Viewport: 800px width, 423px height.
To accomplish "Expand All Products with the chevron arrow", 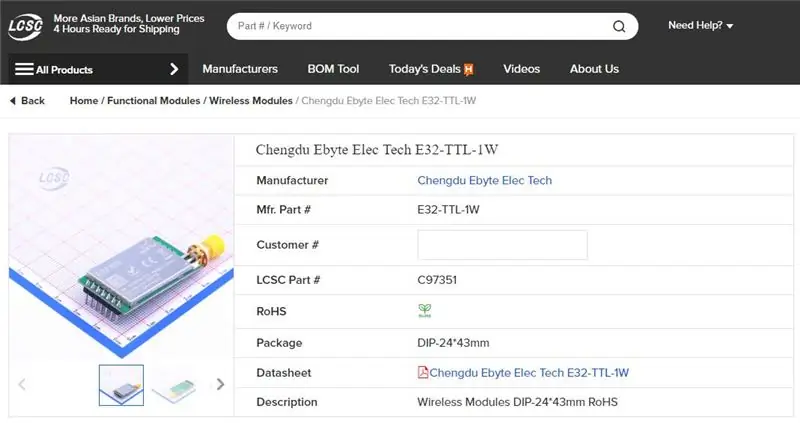I will pyautogui.click(x=174, y=69).
